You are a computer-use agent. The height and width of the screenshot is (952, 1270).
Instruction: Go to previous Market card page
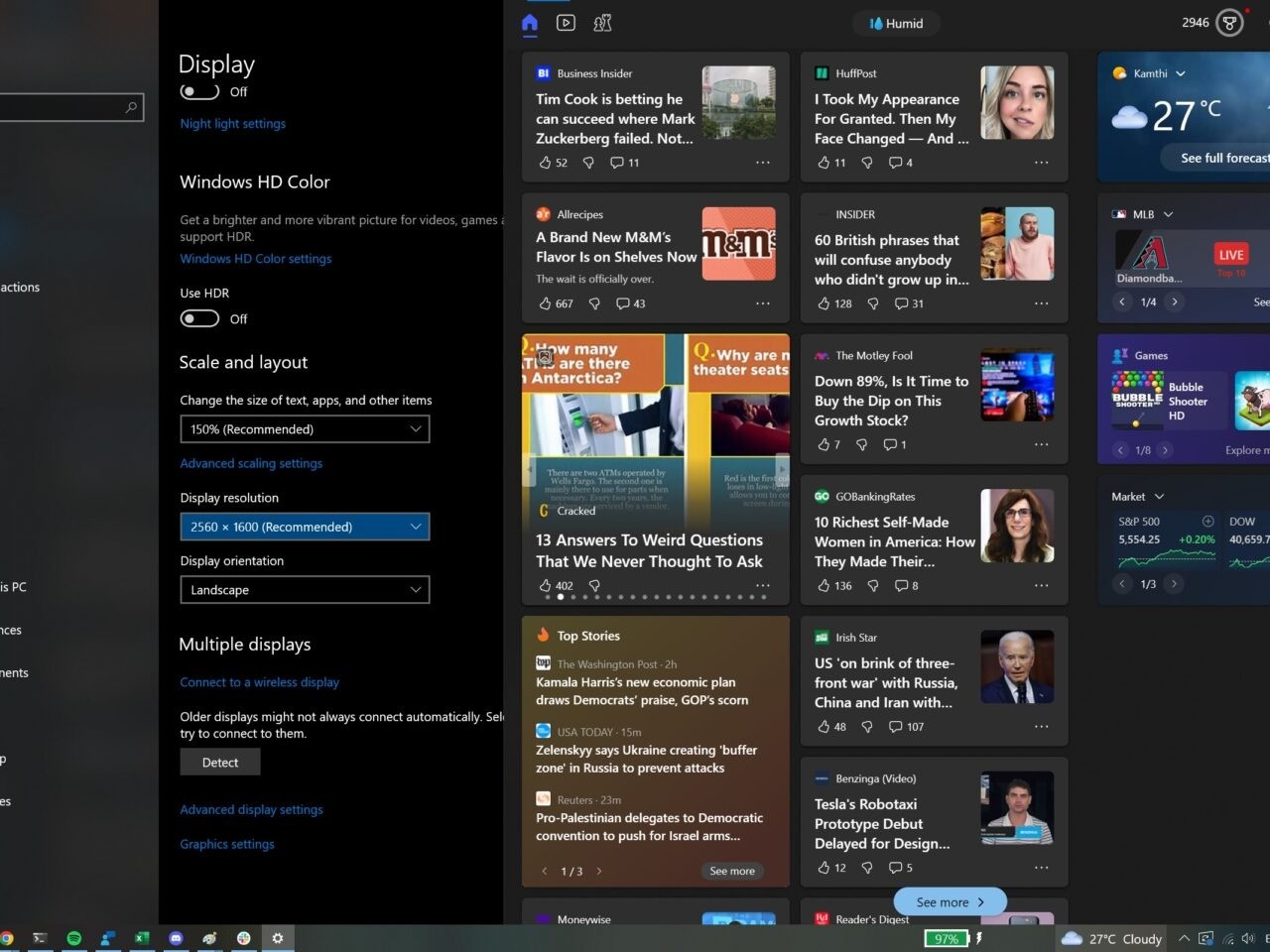tap(1122, 584)
